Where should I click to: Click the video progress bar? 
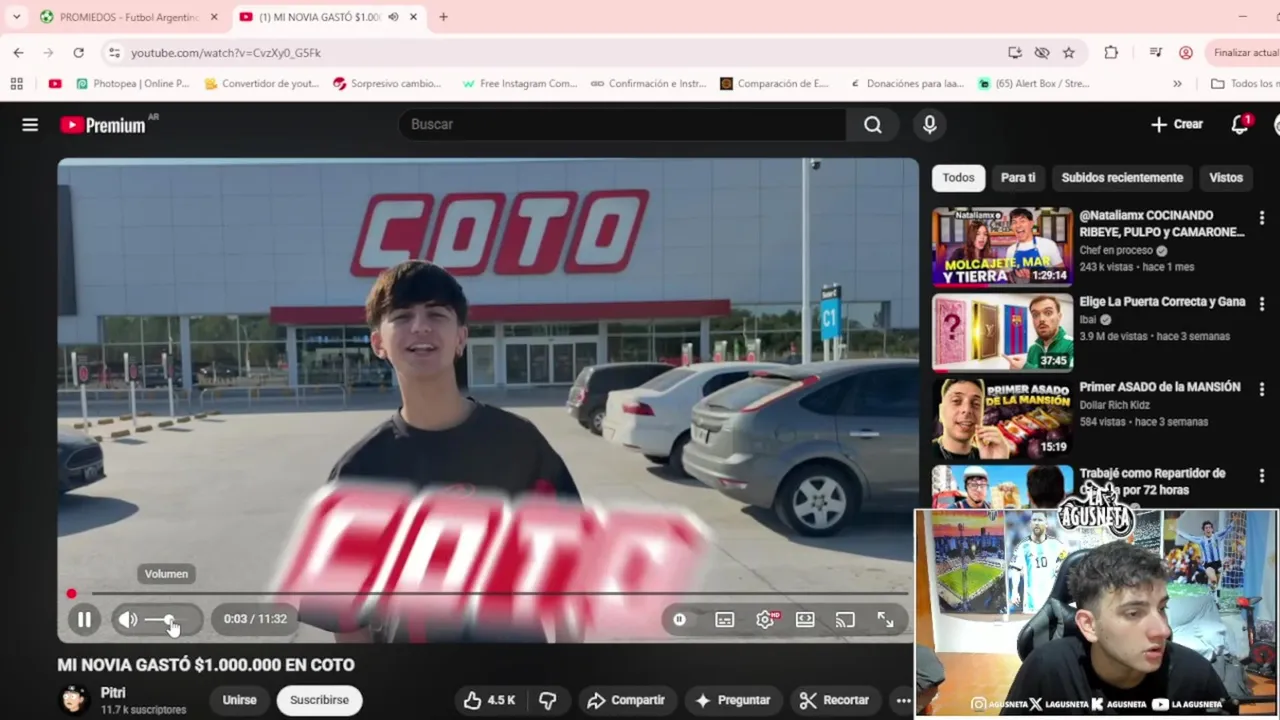pyautogui.click(x=488, y=594)
